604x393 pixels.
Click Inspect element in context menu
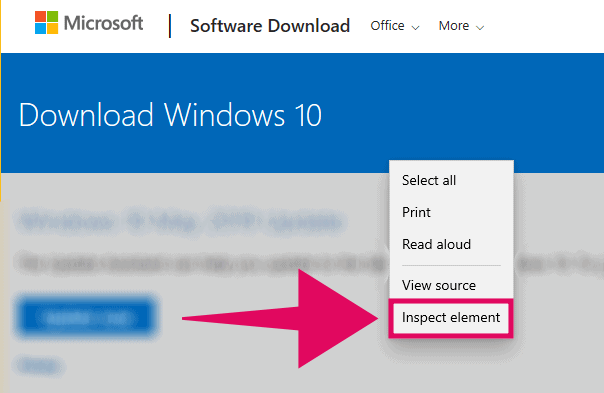(451, 317)
